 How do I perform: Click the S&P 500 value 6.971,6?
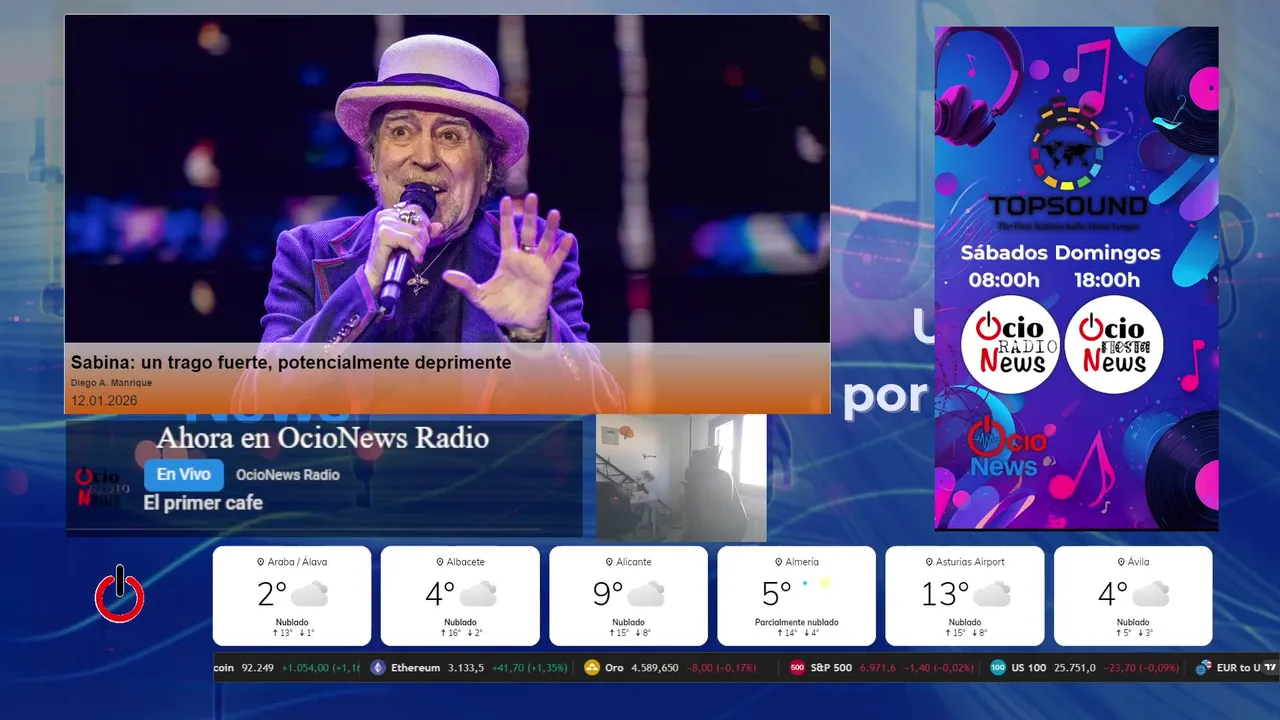click(x=877, y=668)
